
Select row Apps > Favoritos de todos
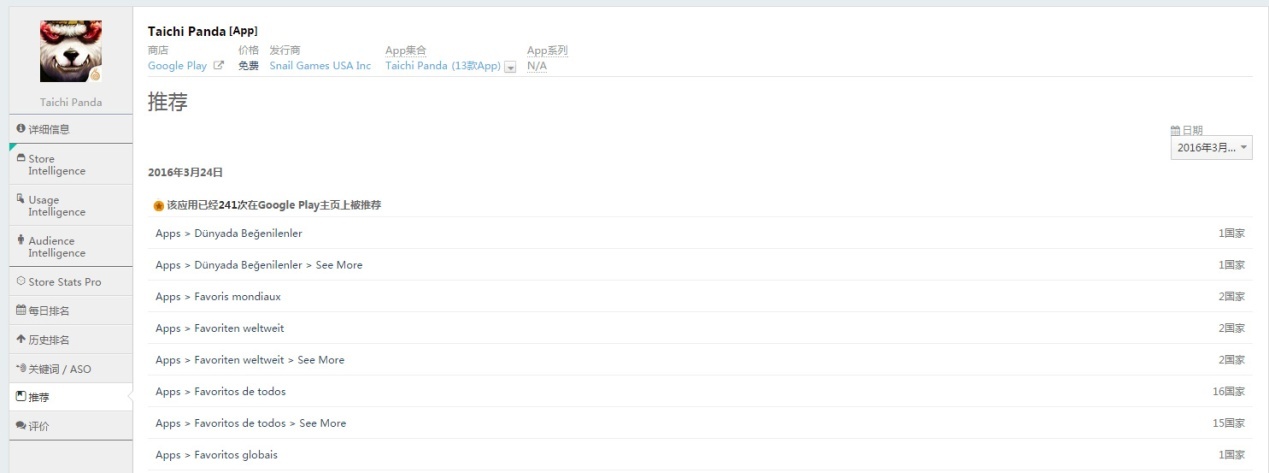tap(700, 391)
